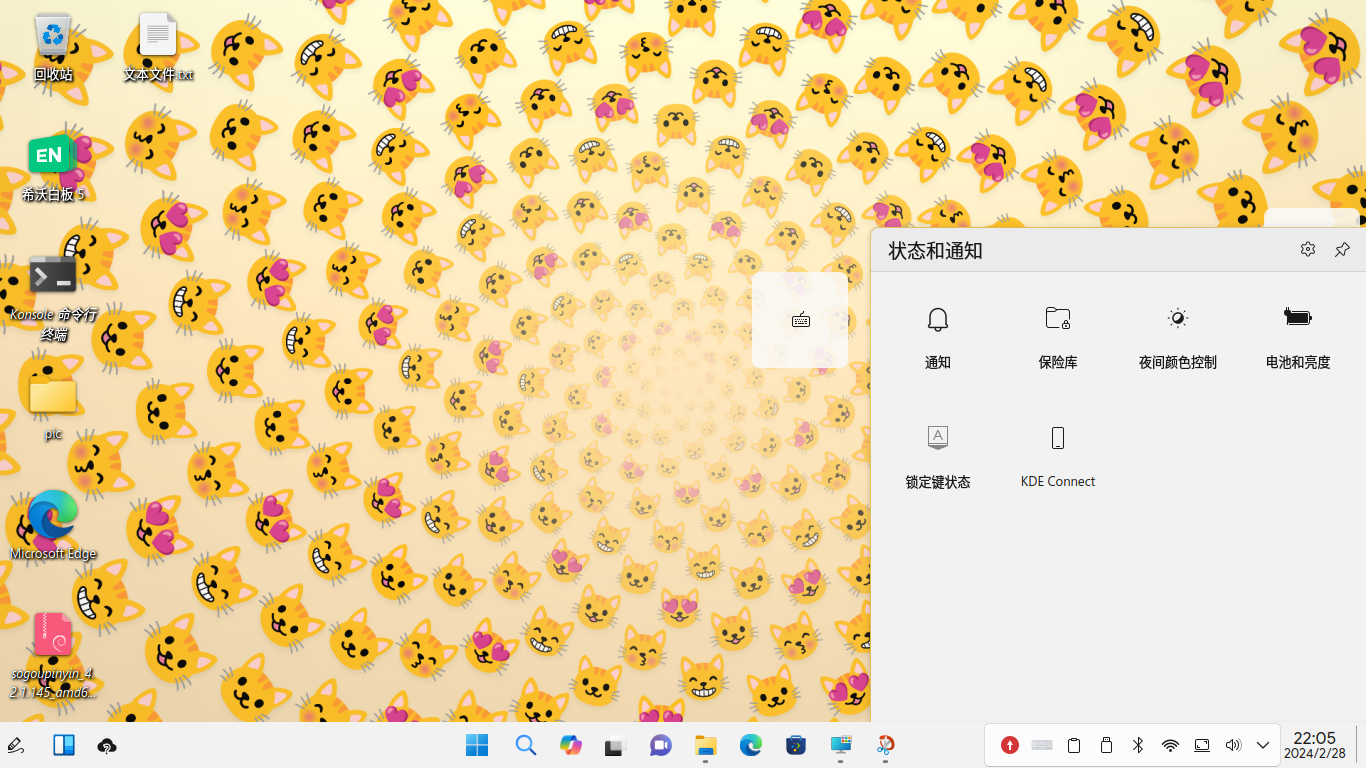Open the status panel settings gear

coord(1308,249)
